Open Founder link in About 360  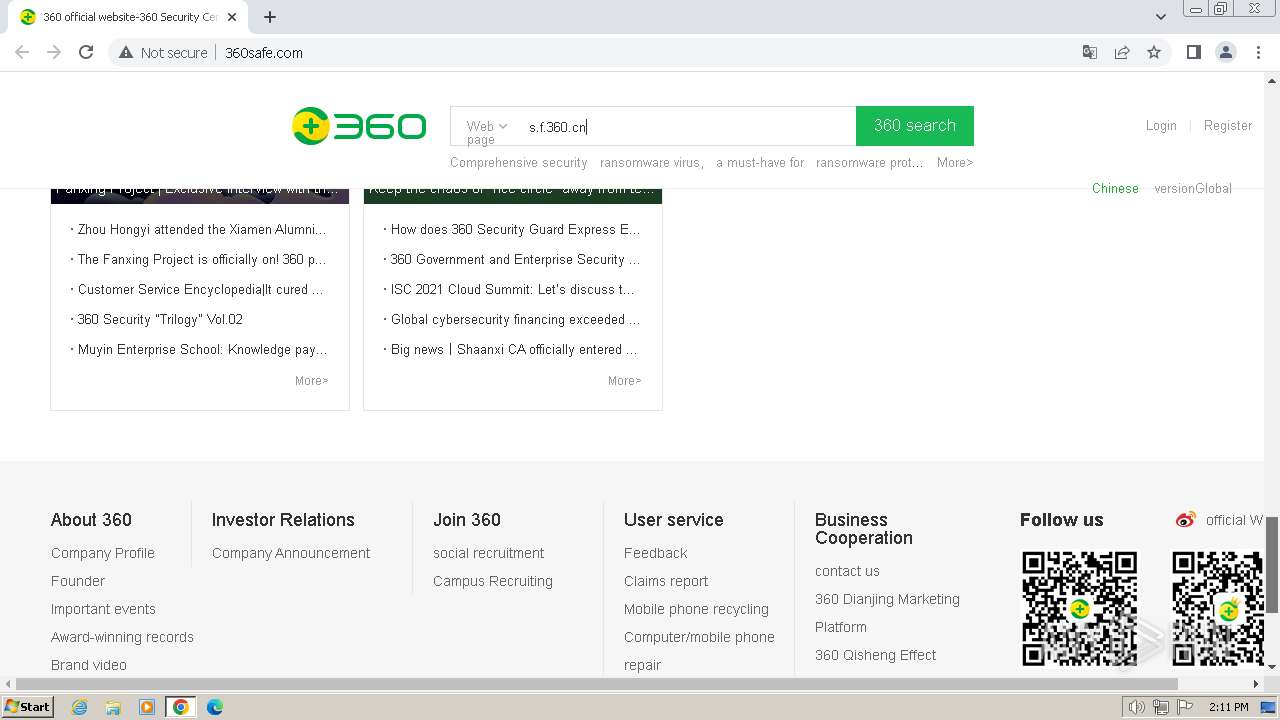[x=78, y=581]
